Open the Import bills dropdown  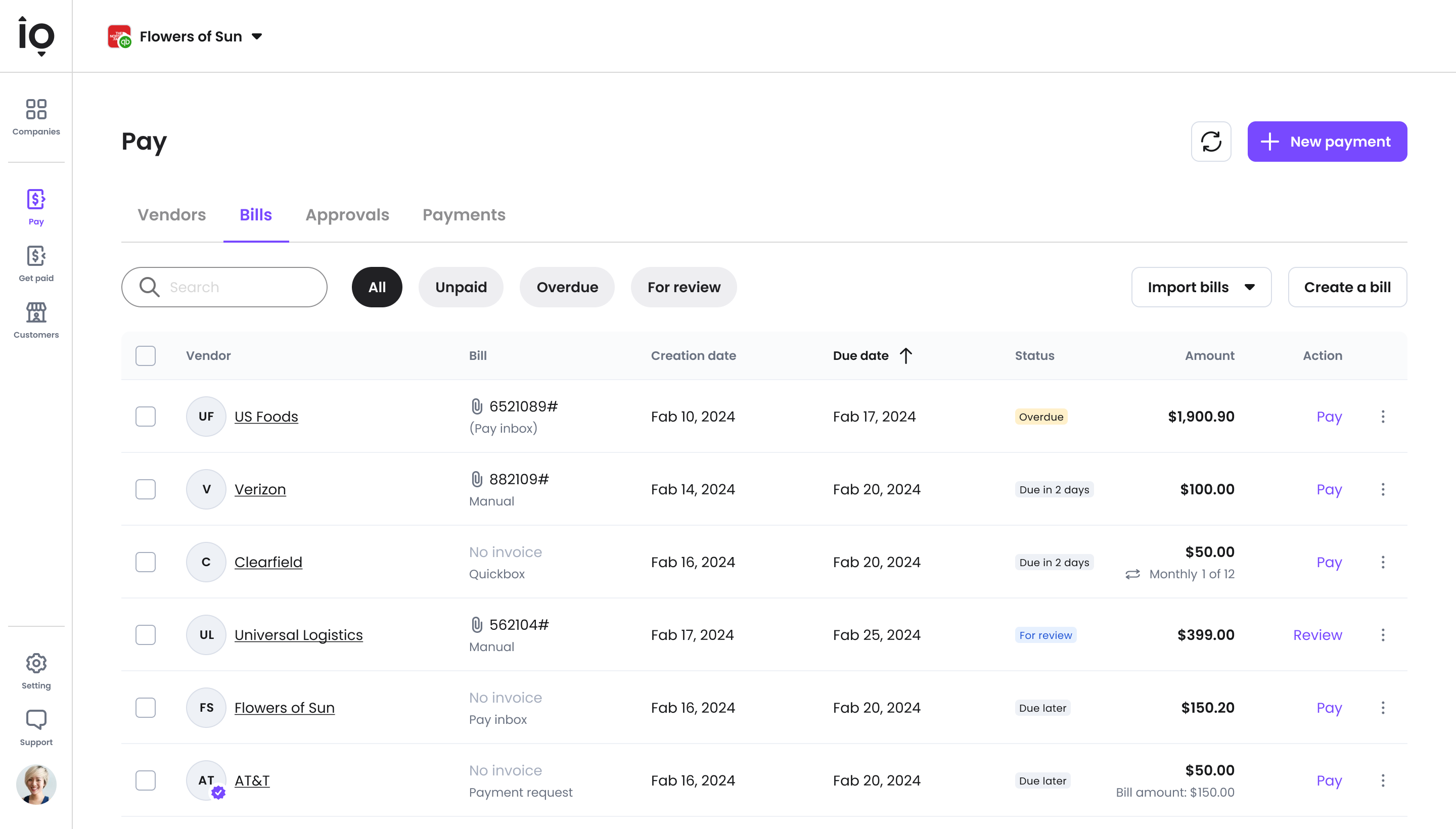pos(1202,288)
